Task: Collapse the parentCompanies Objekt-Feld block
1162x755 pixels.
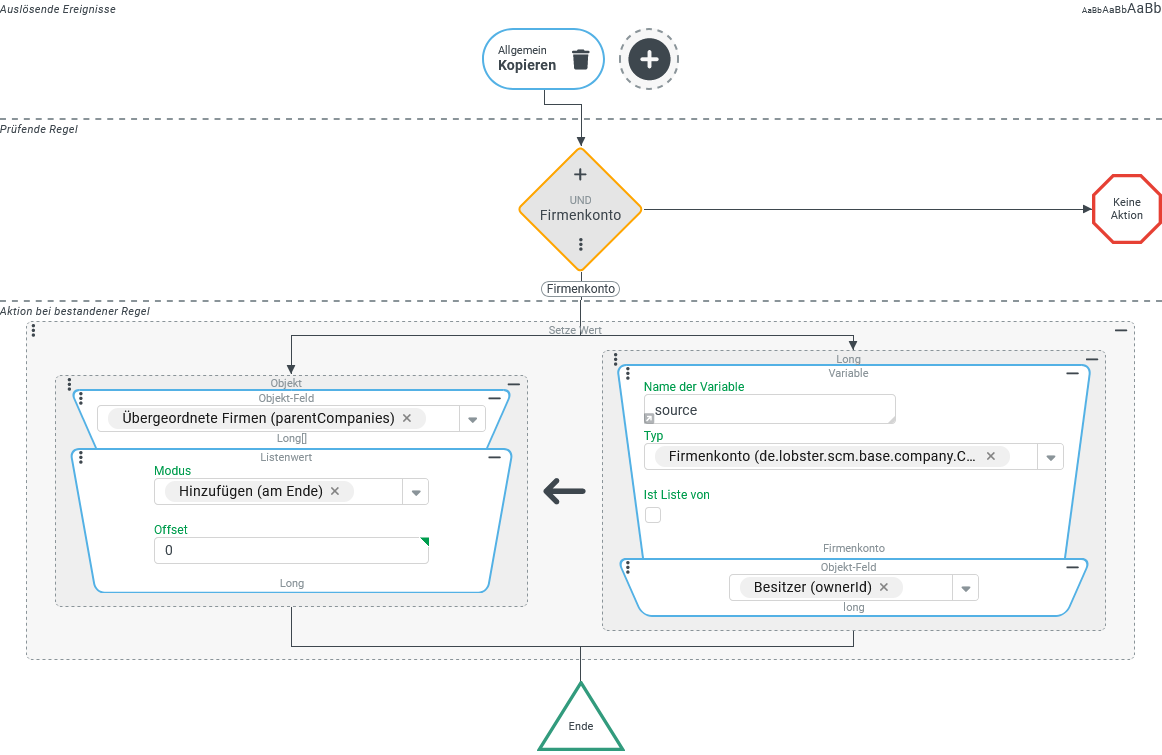Action: pyautogui.click(x=494, y=399)
